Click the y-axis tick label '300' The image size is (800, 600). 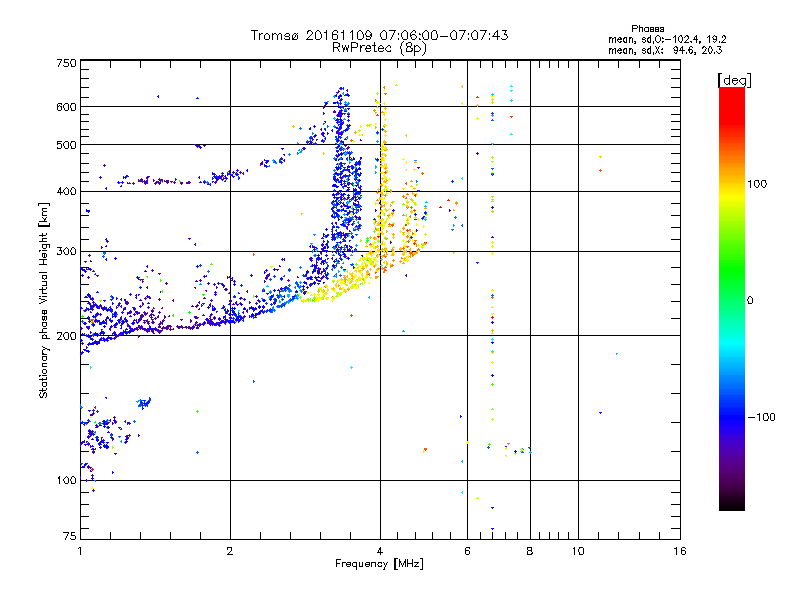[66, 252]
